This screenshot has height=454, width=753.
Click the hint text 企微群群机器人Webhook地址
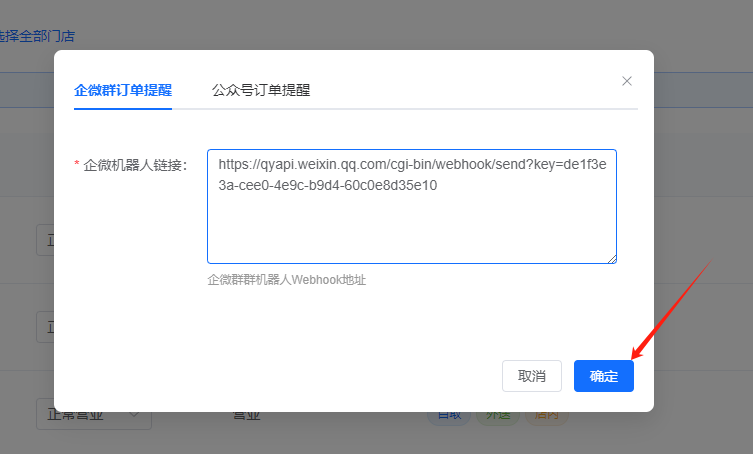(x=287, y=280)
